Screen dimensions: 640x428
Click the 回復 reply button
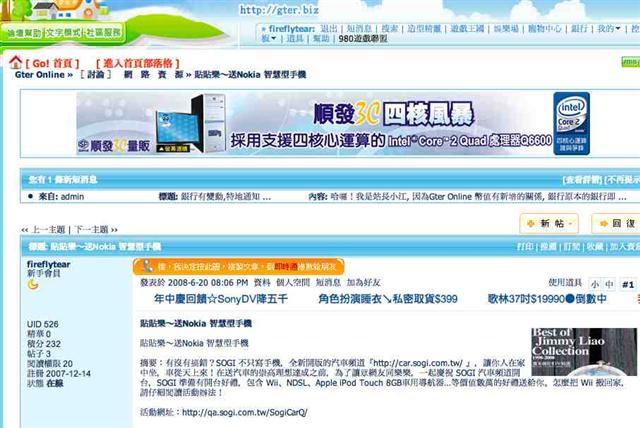coord(617,223)
